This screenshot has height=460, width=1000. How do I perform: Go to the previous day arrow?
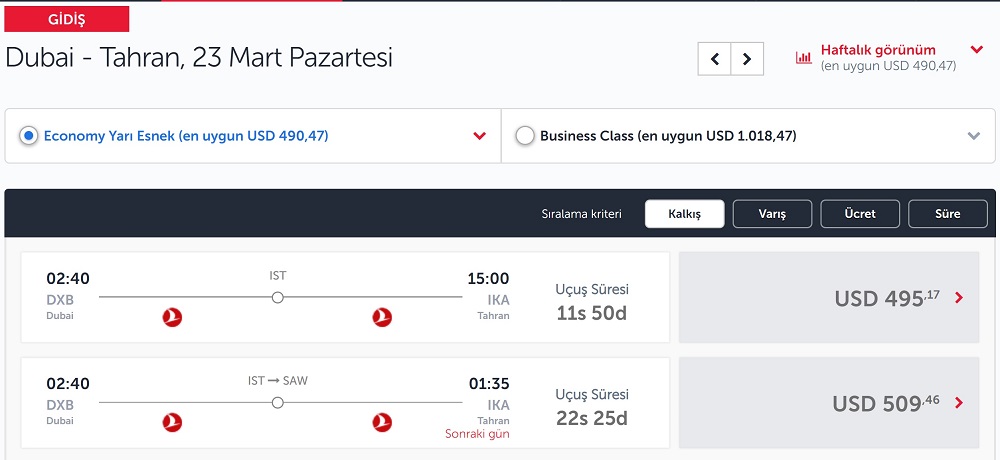714,59
